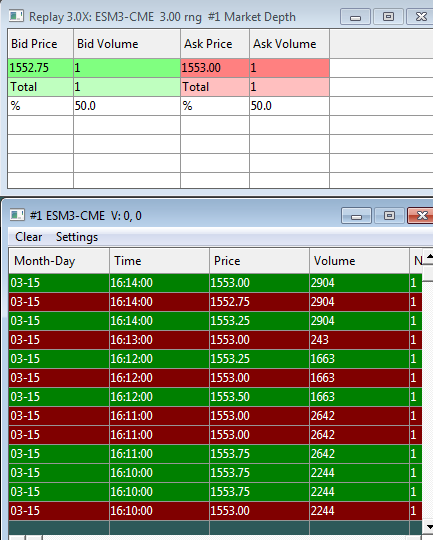Select the red 1553.00 ask price cell

(215, 68)
